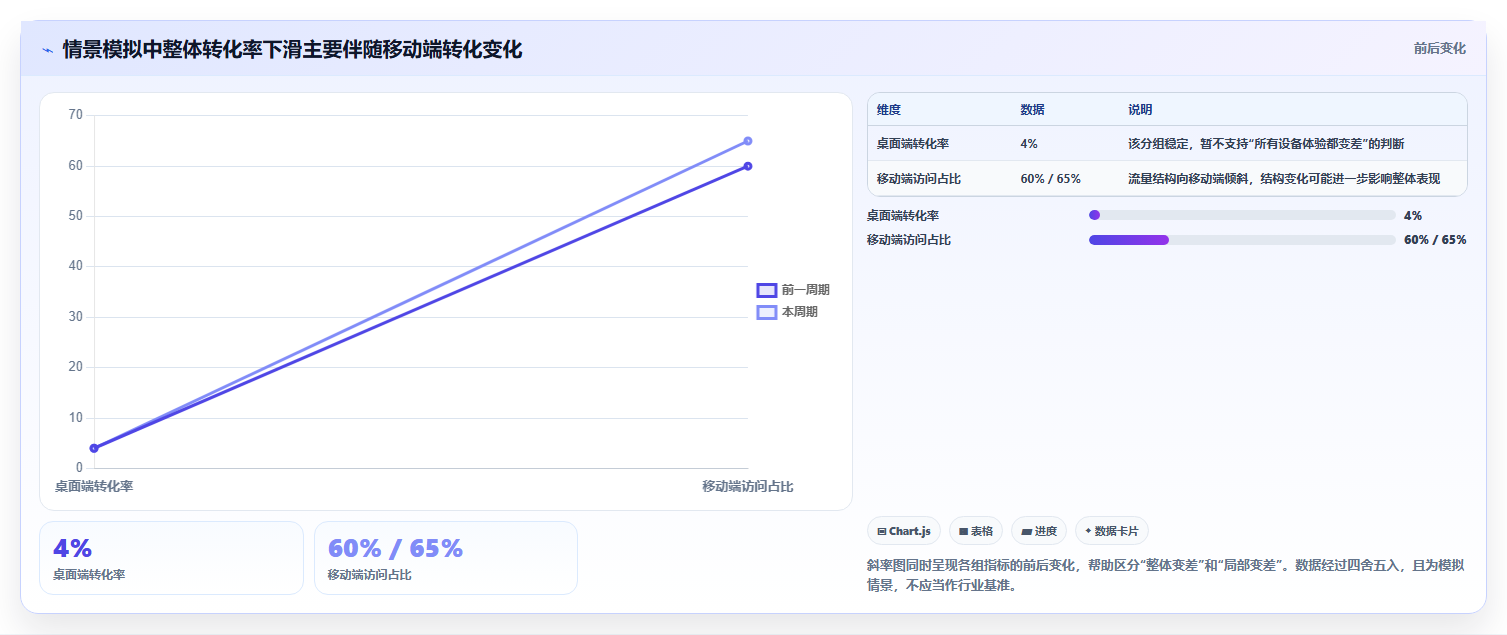
Task: Click the 移动端访问占比 progress bar
Action: pyautogui.click(x=1242, y=240)
